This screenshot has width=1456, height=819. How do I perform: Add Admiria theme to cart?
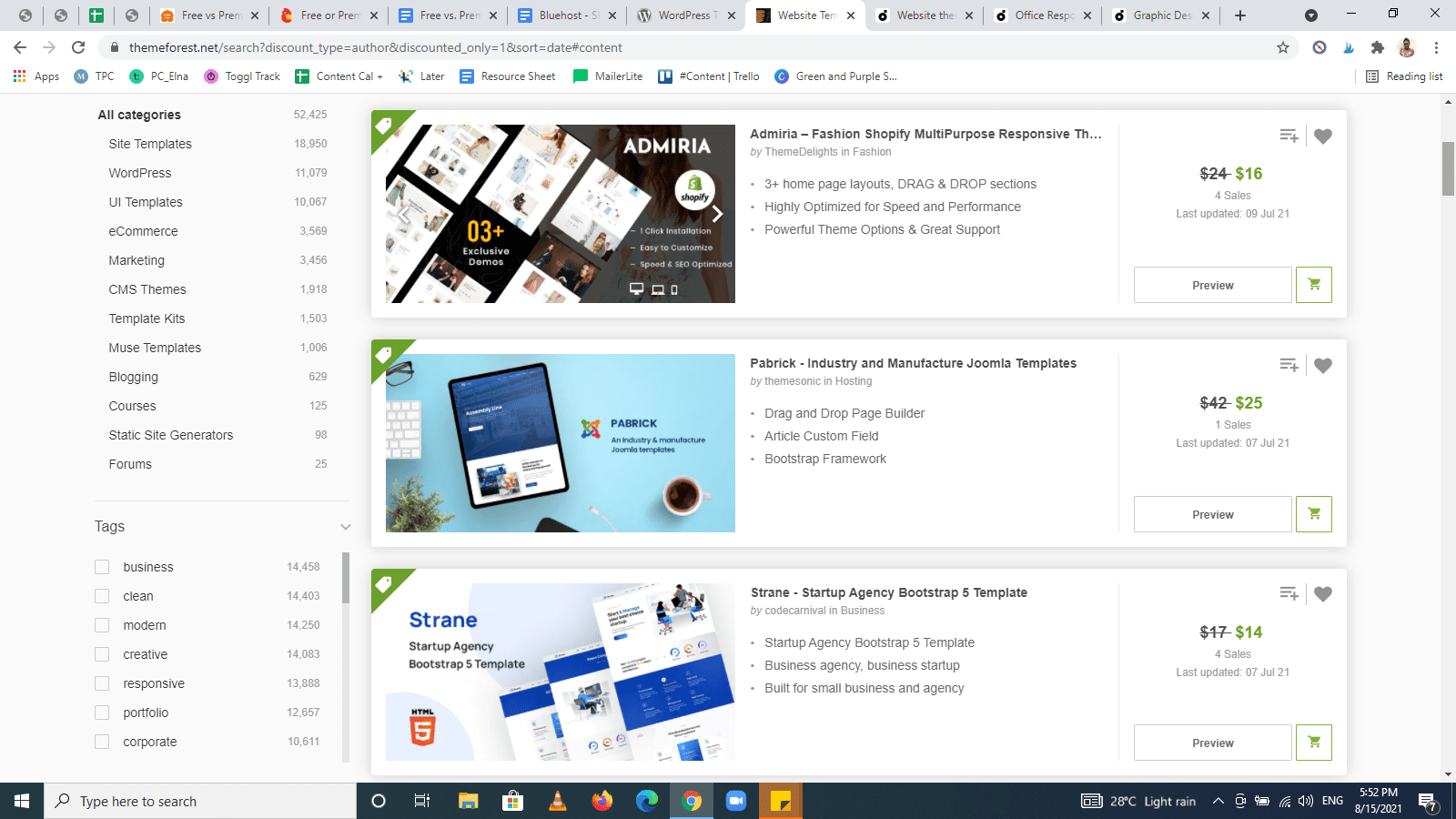pyautogui.click(x=1314, y=285)
